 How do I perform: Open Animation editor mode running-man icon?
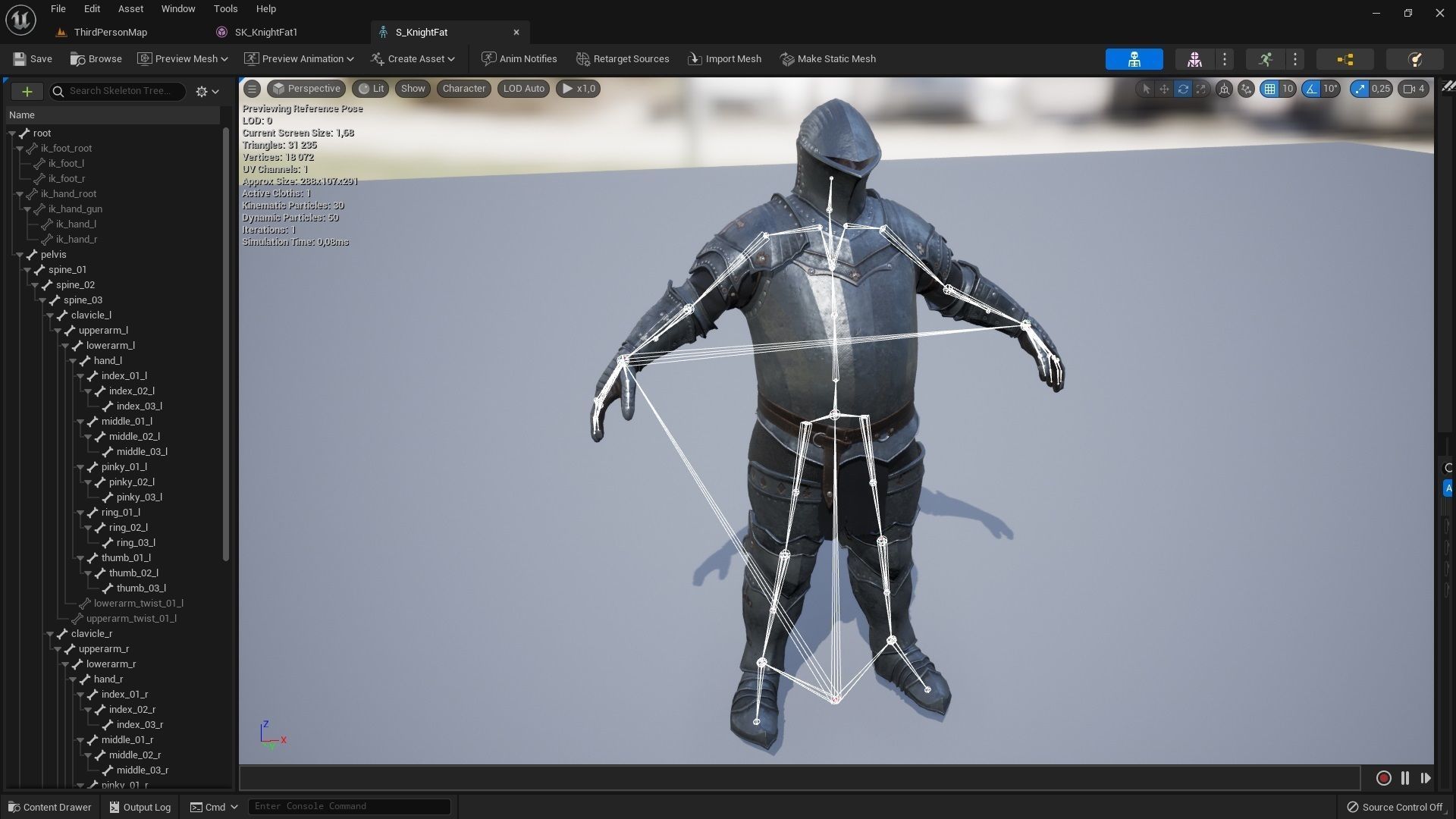(1265, 59)
